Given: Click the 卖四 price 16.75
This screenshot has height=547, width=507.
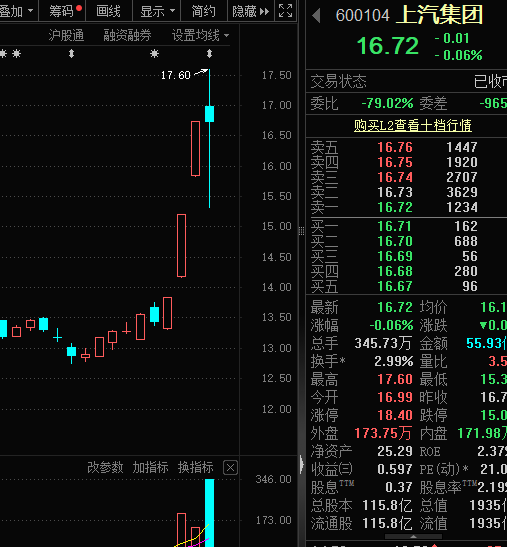Looking at the screenshot, I should point(395,162).
